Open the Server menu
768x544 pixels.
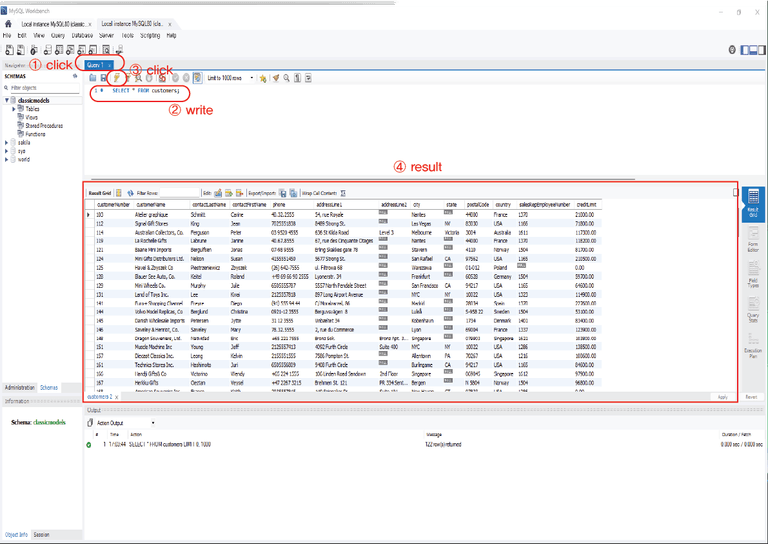coord(106,35)
